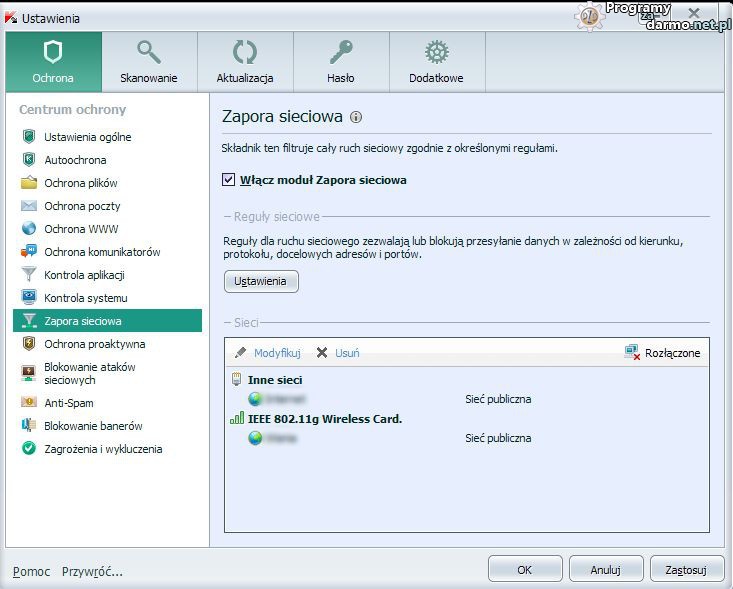The height and width of the screenshot is (589, 733).
Task: Click the X icon beside Usuń
Action: coord(322,352)
